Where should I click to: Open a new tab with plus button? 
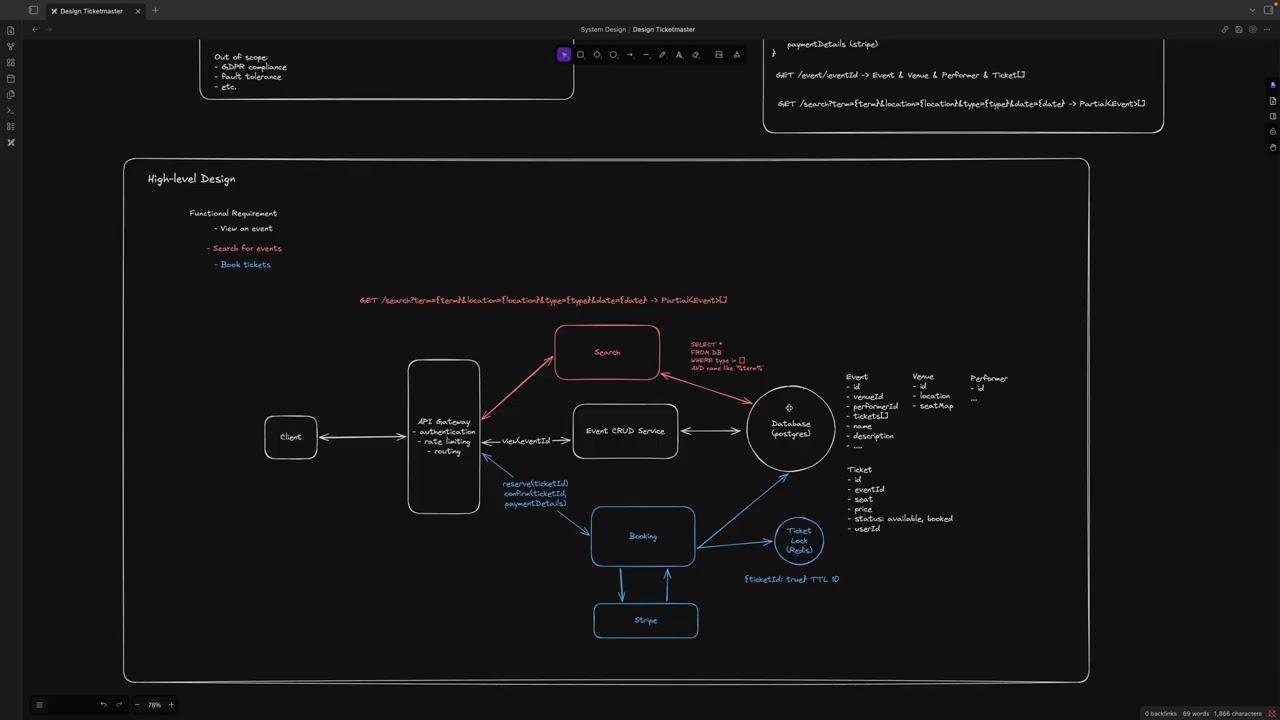point(155,10)
